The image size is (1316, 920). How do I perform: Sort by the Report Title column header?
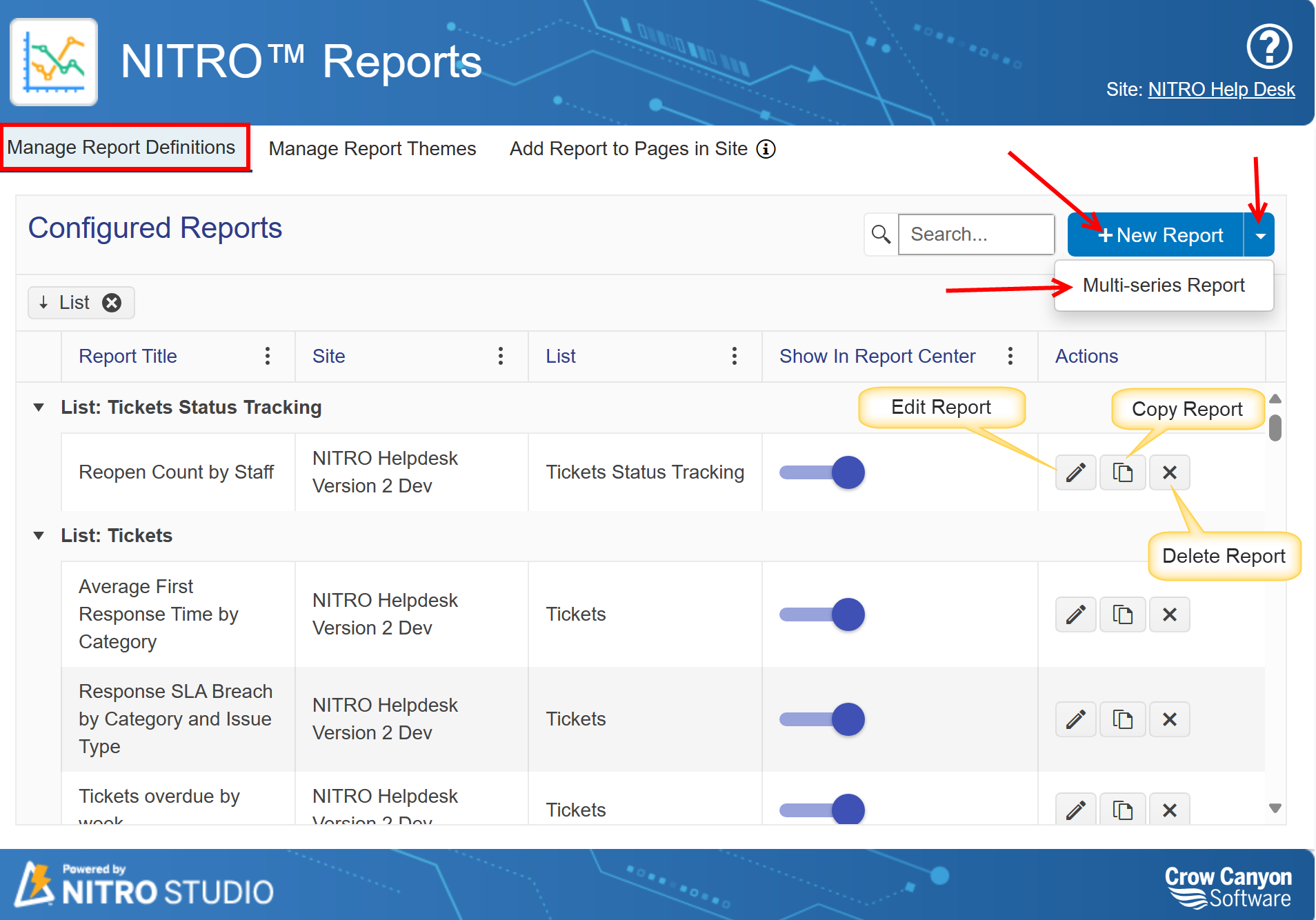point(128,356)
